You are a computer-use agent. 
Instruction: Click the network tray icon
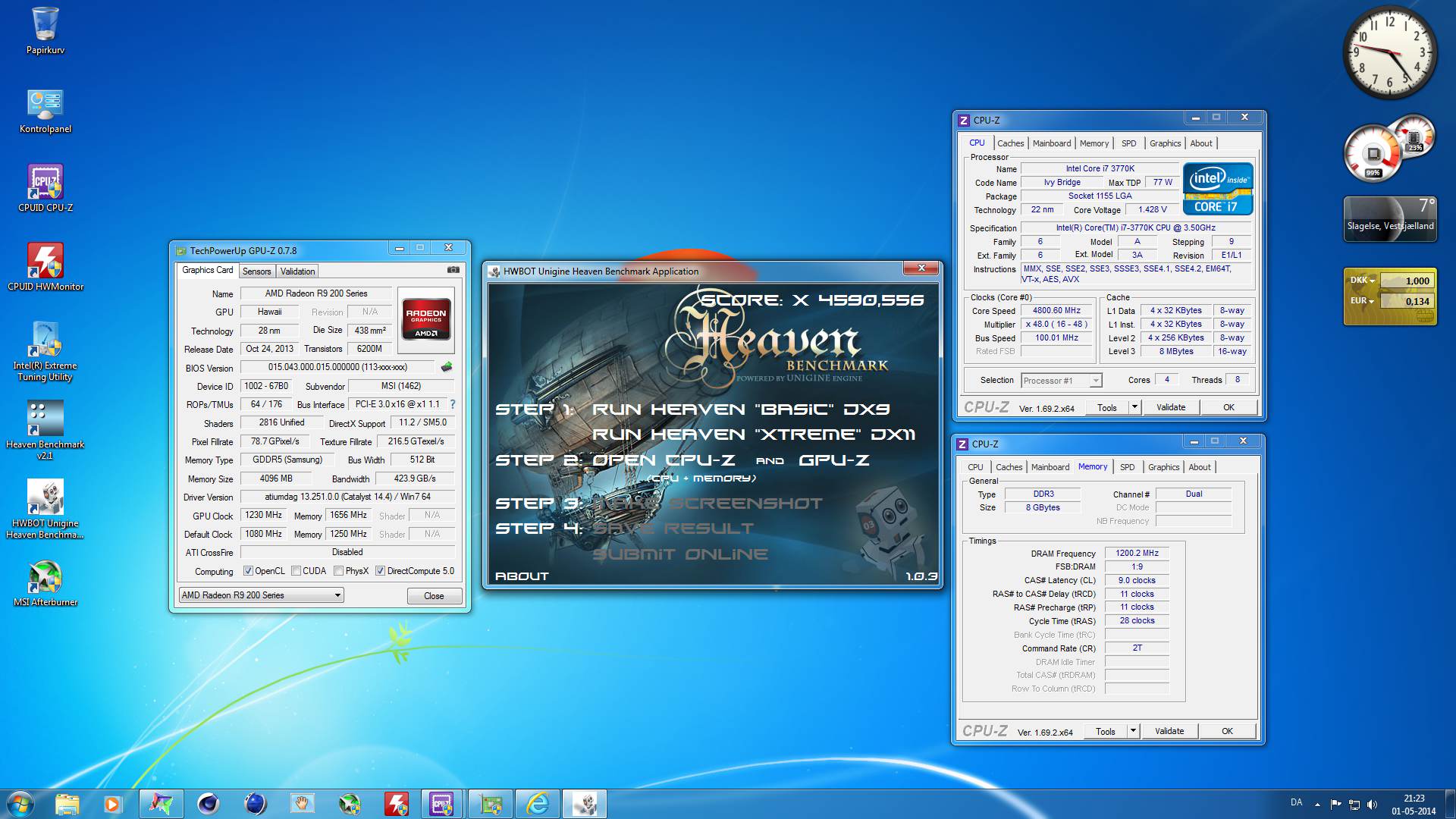[1354, 804]
